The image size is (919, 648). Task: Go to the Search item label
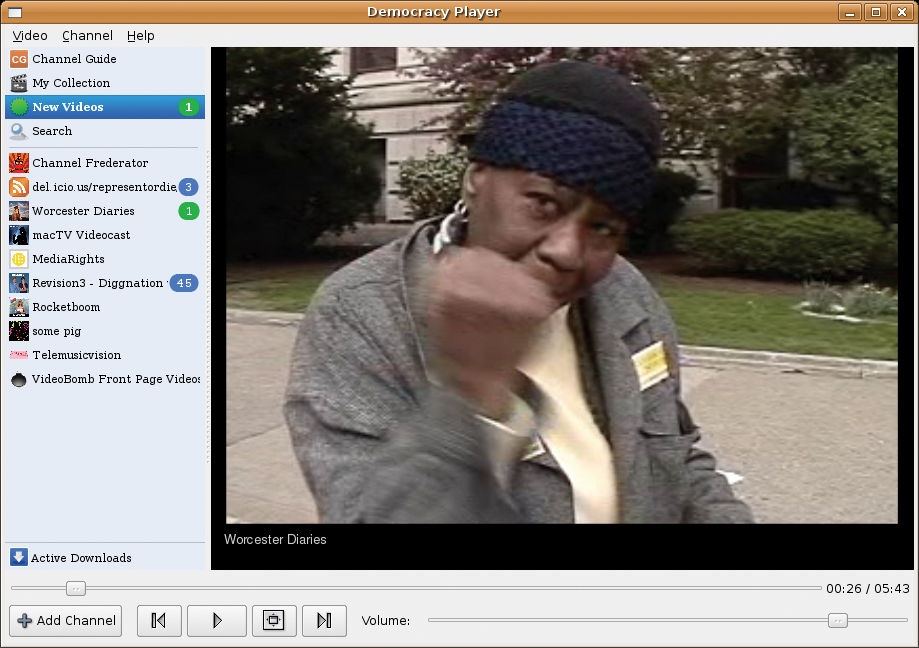point(52,131)
